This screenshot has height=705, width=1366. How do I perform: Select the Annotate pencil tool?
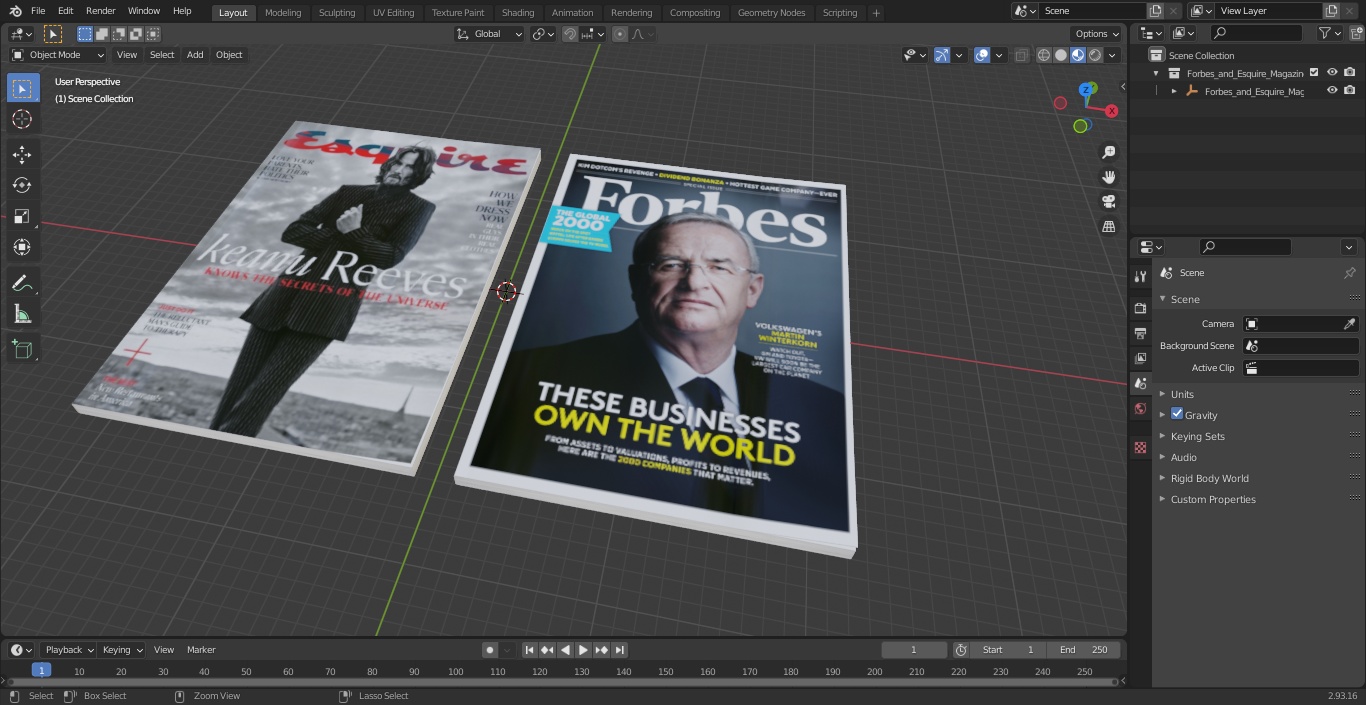click(x=22, y=283)
